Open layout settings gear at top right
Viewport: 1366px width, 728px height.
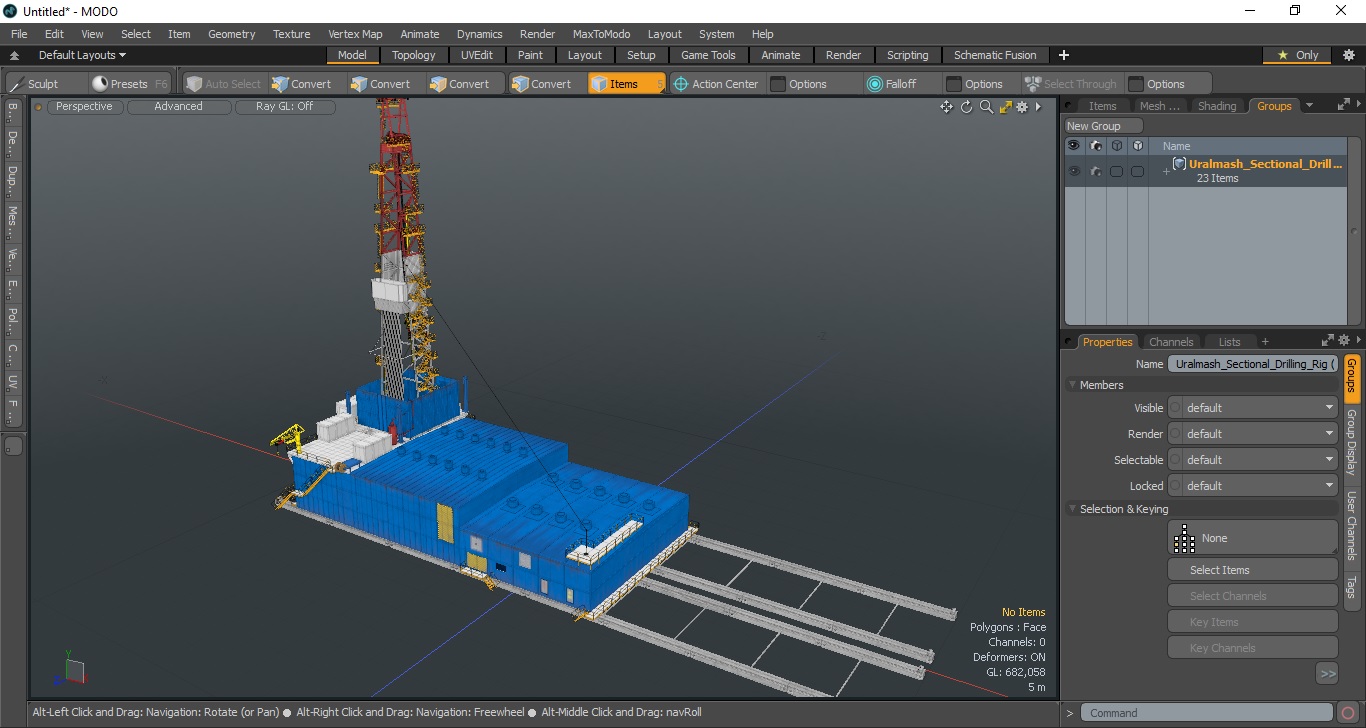click(x=1349, y=55)
